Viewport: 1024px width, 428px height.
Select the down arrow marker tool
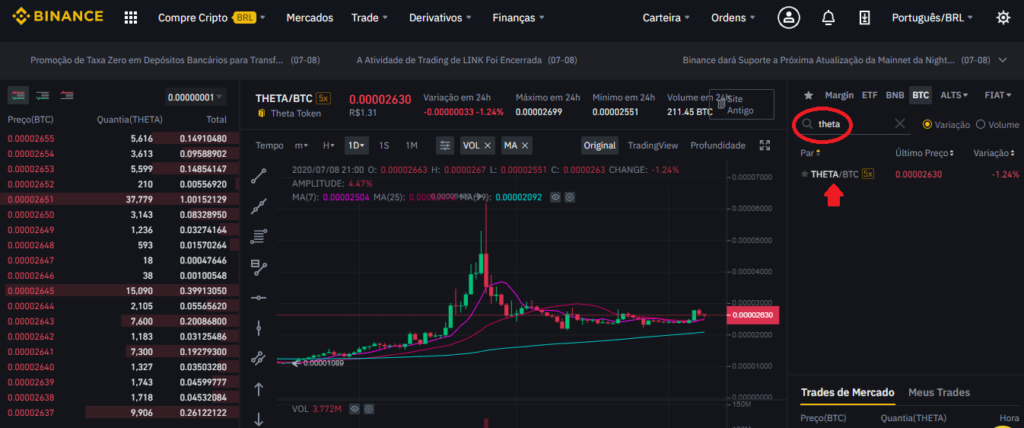[x=259, y=419]
